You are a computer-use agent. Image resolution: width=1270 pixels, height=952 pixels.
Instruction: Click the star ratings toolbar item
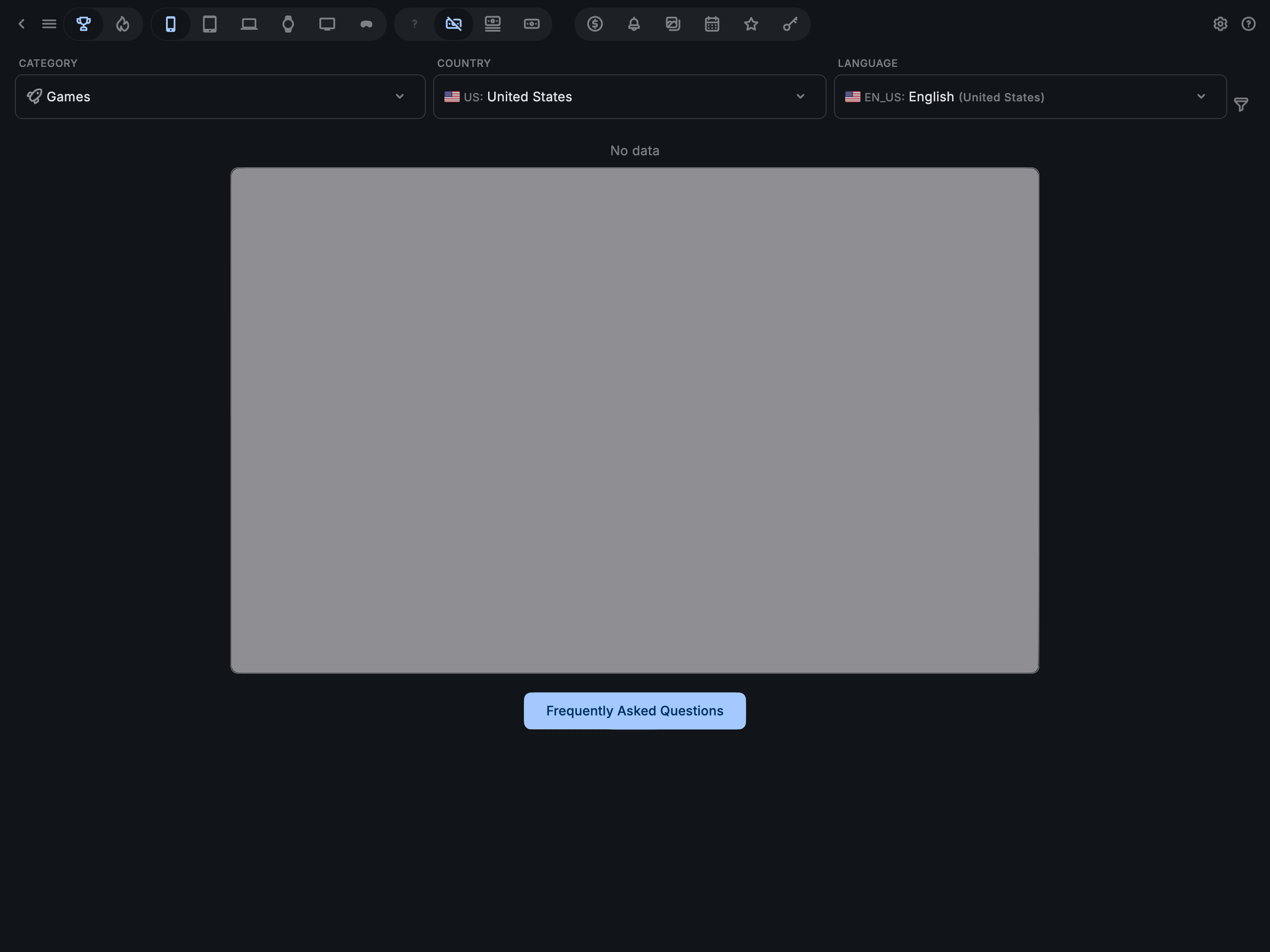[750, 24]
